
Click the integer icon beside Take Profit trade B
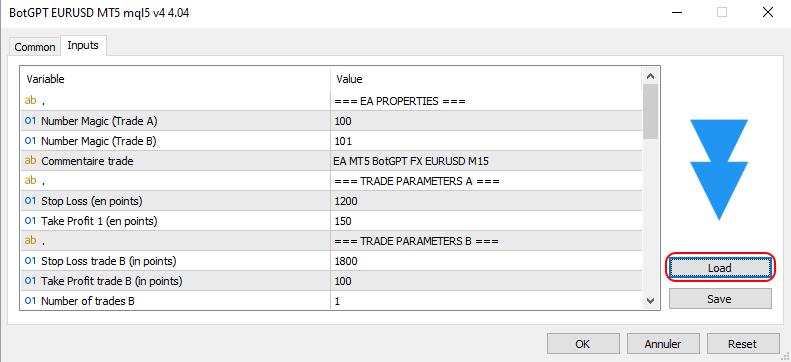31,281
